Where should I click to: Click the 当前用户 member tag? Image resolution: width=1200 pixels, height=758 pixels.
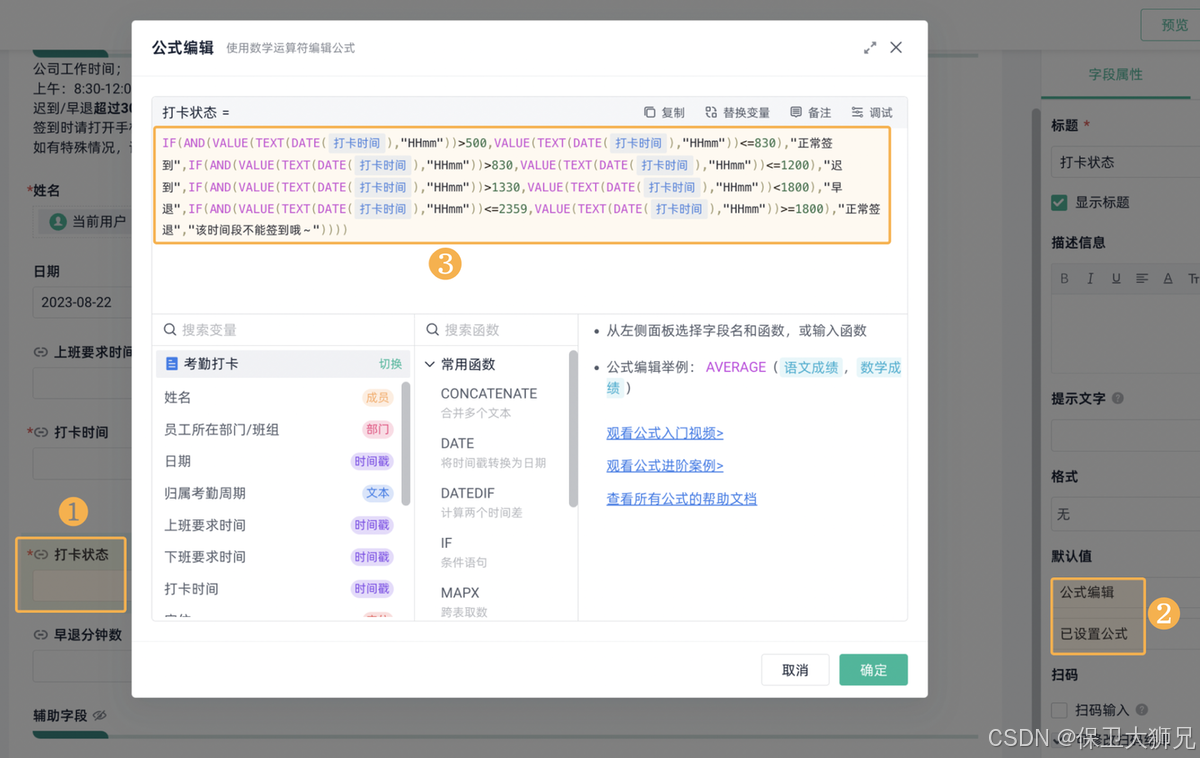pyautogui.click(x=84, y=221)
